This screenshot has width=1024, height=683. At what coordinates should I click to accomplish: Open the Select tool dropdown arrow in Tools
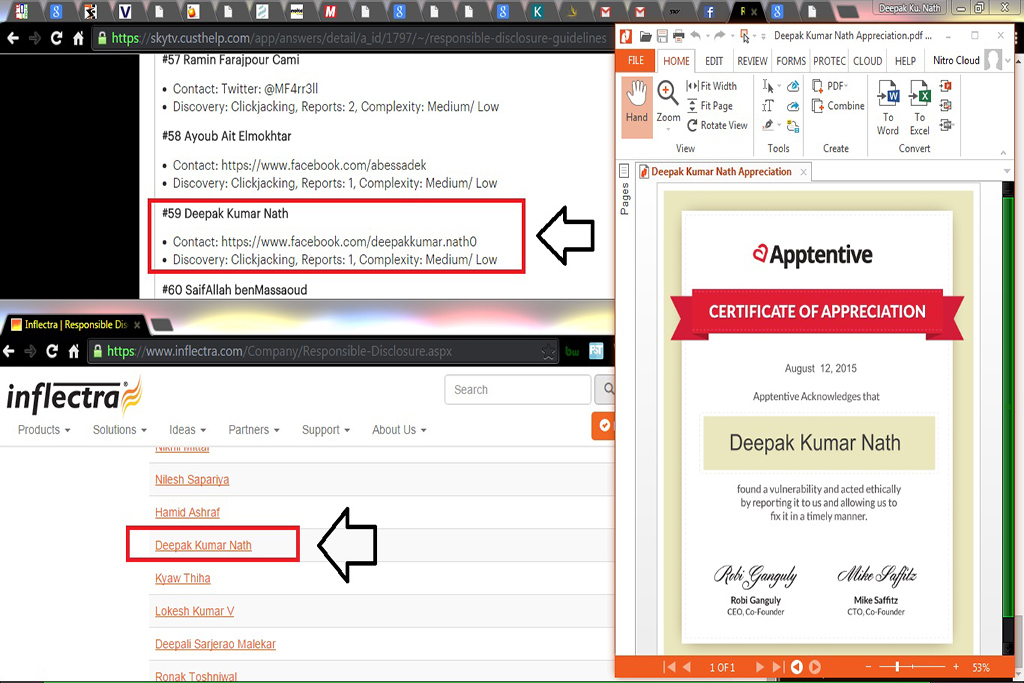778,87
